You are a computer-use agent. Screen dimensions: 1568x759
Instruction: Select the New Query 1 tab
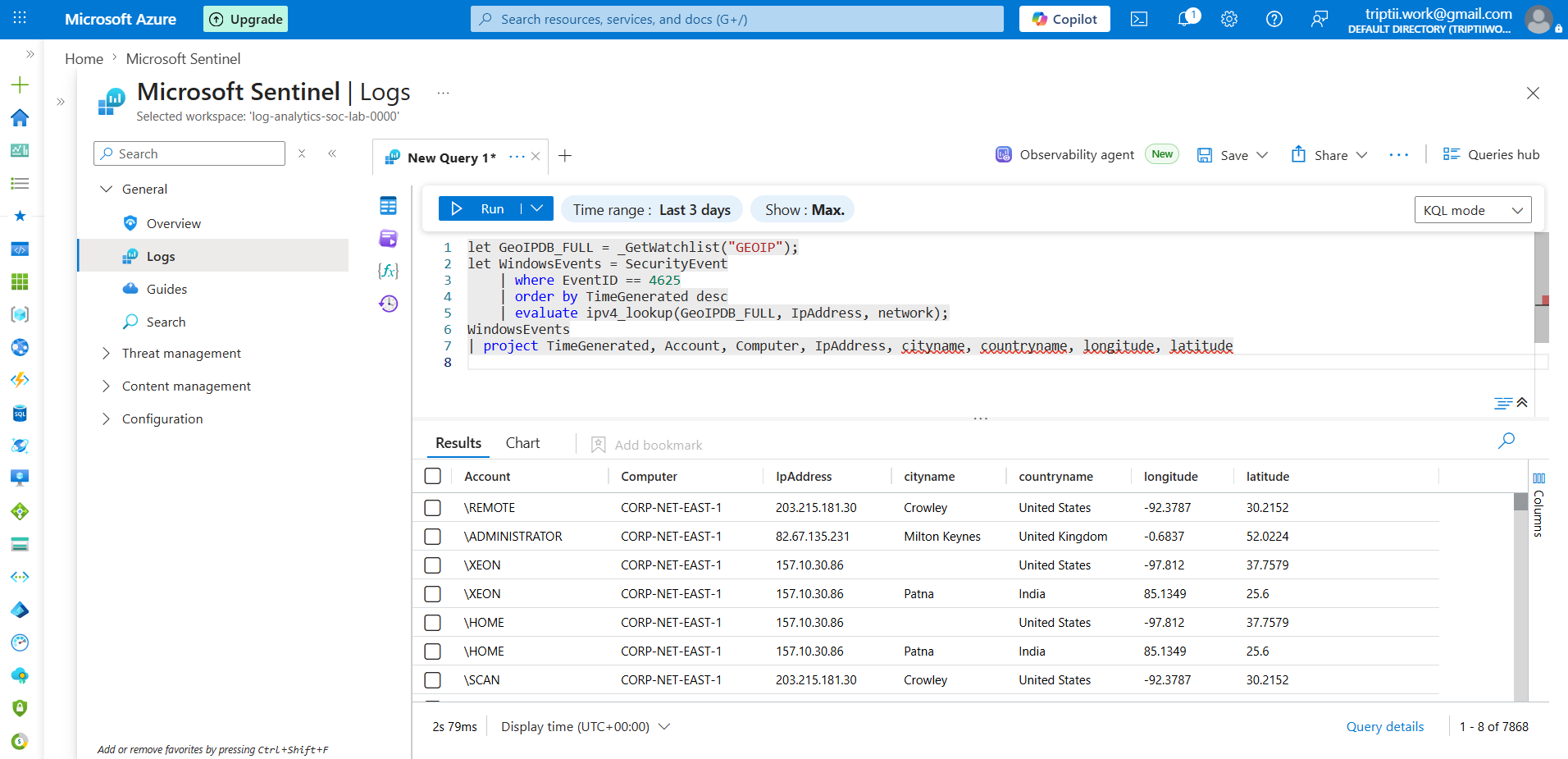tap(451, 158)
